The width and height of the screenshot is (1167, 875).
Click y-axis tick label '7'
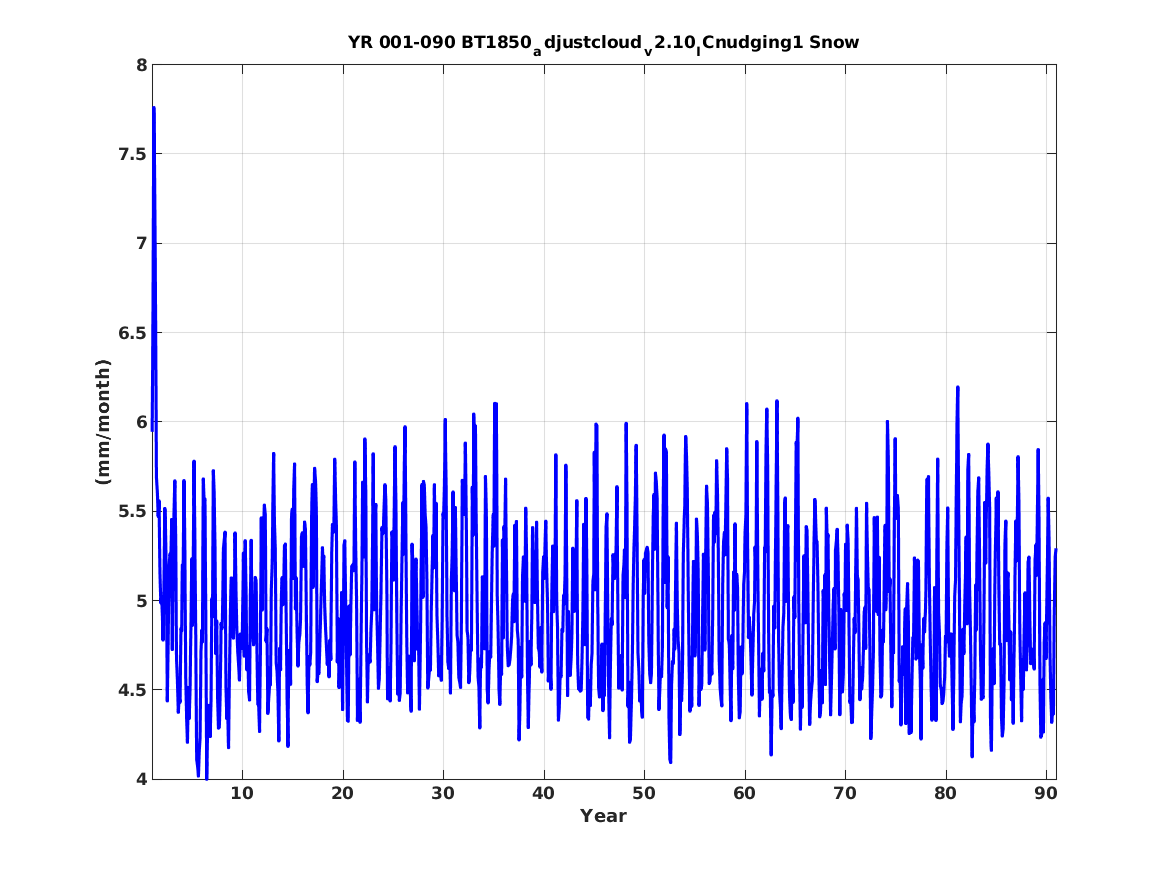coord(141,243)
